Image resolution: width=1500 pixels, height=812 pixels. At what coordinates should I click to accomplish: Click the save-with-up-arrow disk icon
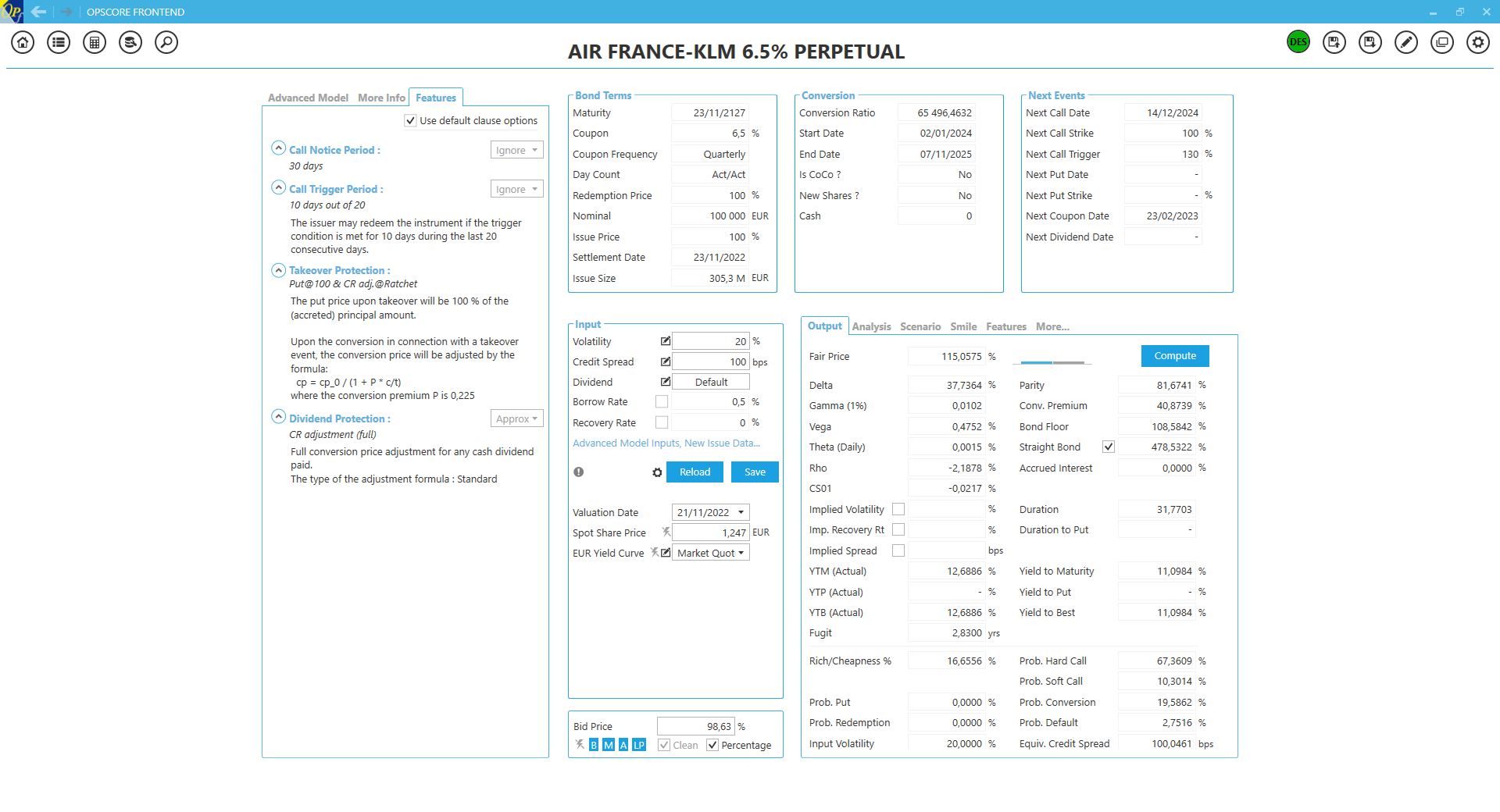[1334, 42]
